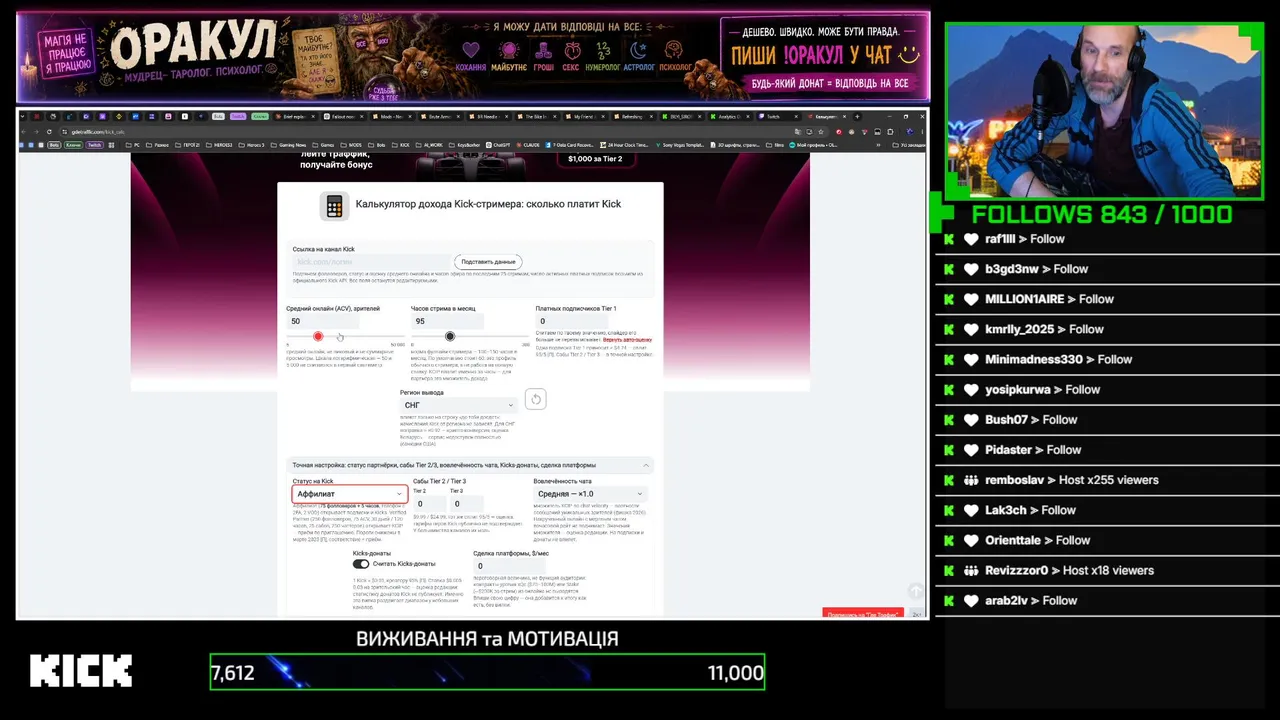
Task: Switch to the 'Brief explo...' browser tab
Action: [295, 116]
